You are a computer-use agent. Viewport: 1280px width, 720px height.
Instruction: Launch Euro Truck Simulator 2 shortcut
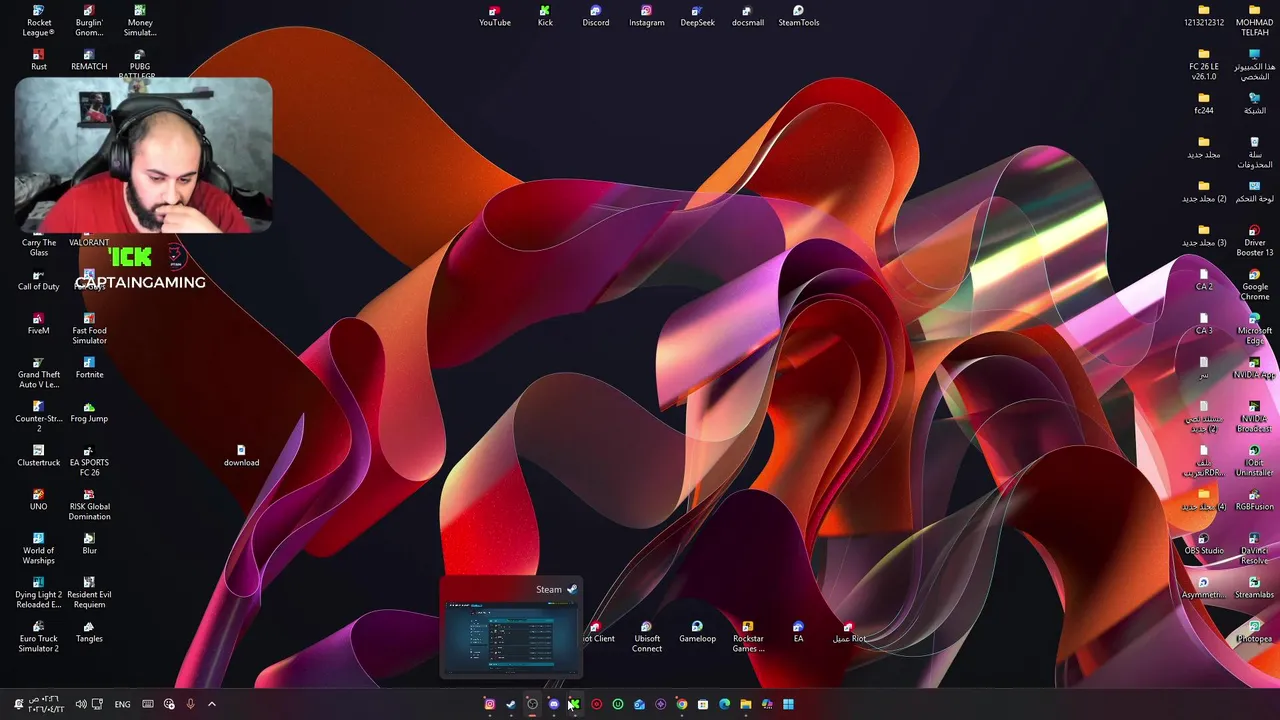point(38,636)
